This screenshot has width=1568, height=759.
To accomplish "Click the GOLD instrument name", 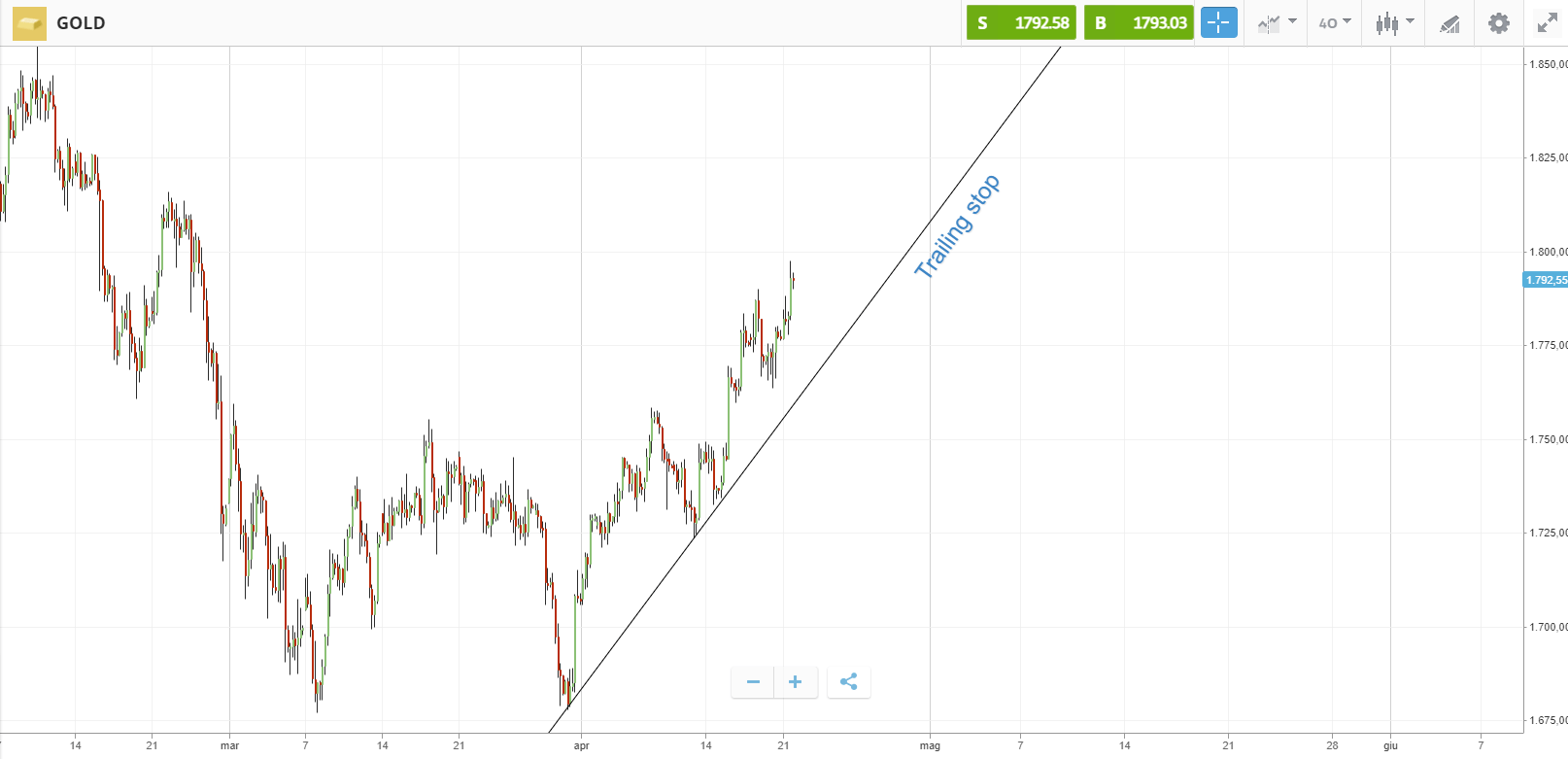I will 81,23.
